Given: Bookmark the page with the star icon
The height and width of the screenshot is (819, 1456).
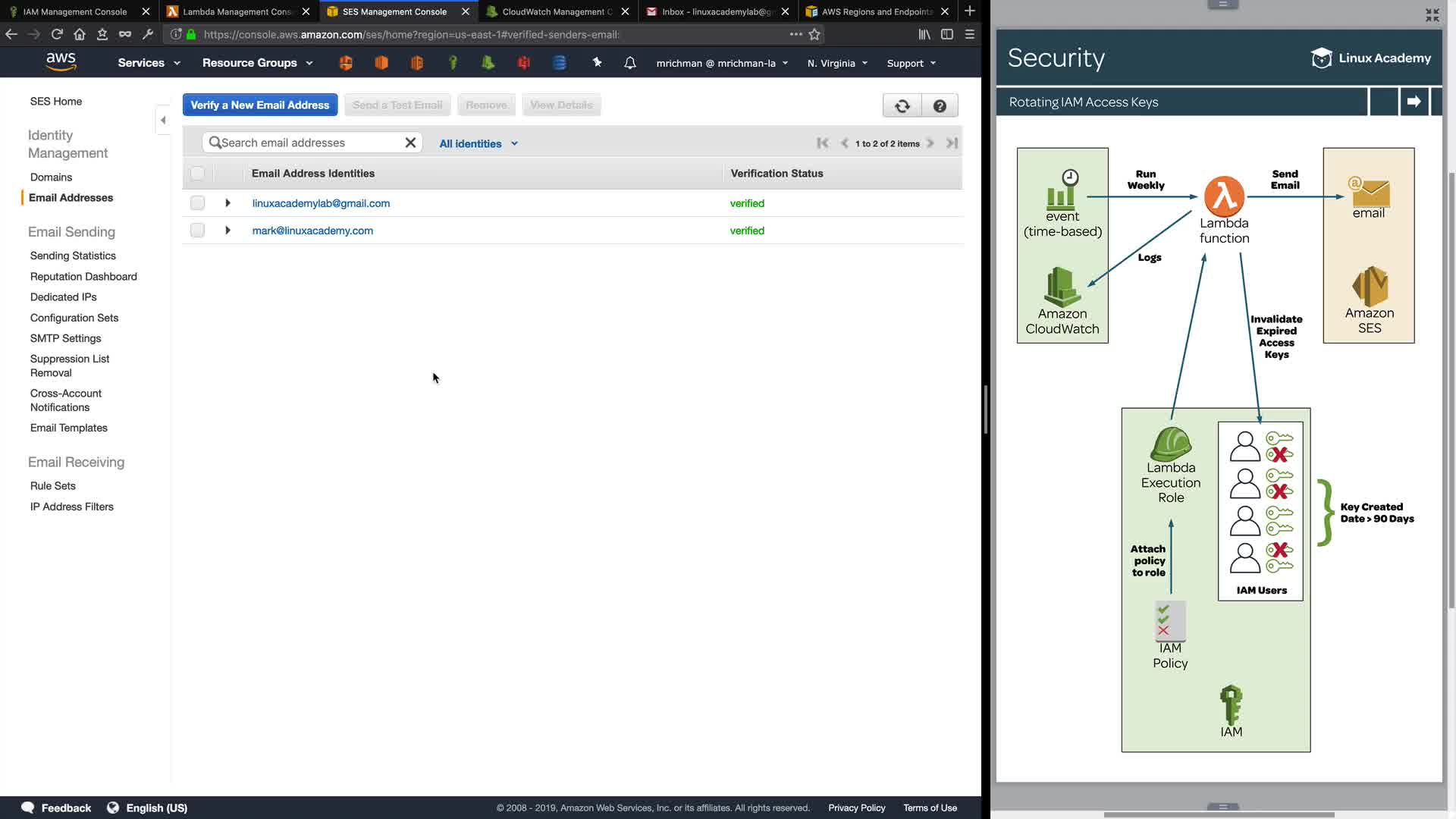Looking at the screenshot, I should (x=814, y=34).
